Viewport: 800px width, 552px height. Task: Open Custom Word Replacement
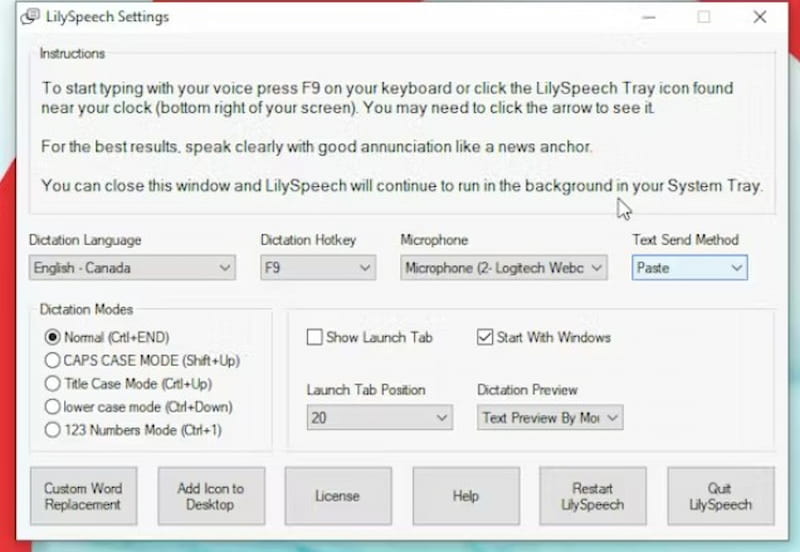(83, 496)
